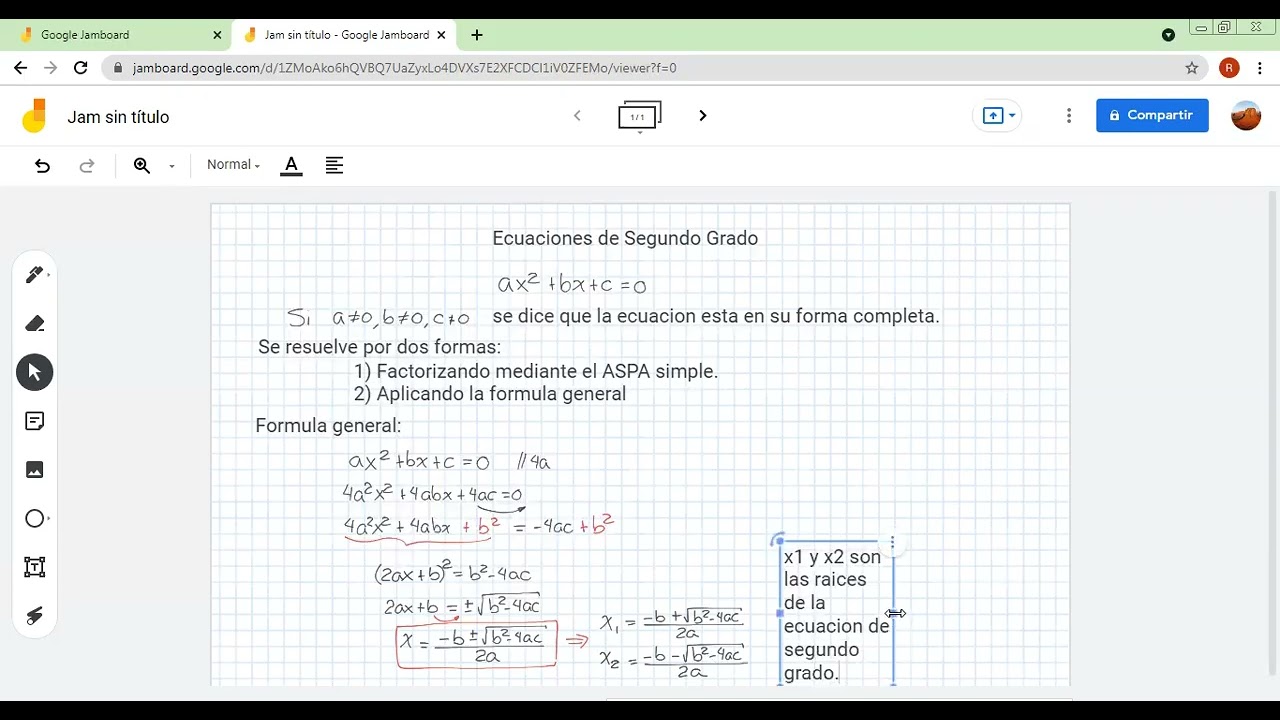Viewport: 1280px width, 720px height.
Task: Select the Eraser tool
Action: click(x=35, y=323)
